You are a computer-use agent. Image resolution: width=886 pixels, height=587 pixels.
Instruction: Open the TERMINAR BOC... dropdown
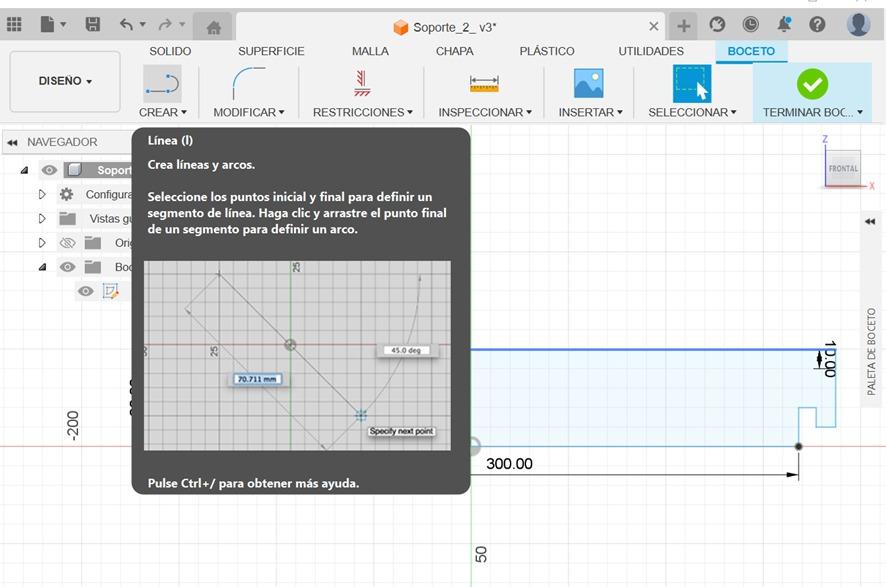pos(813,112)
